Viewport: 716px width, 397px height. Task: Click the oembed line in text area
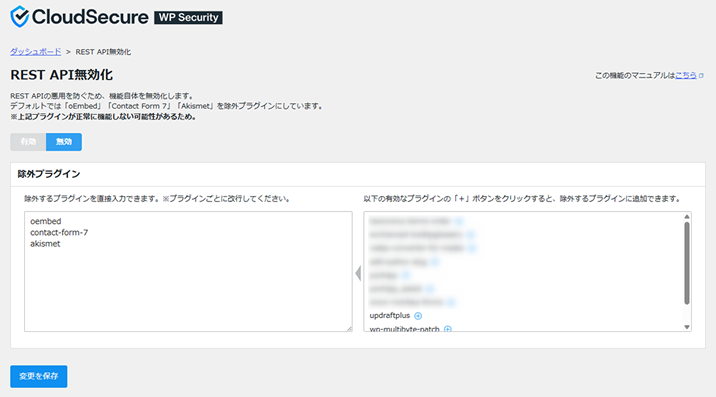coord(46,221)
